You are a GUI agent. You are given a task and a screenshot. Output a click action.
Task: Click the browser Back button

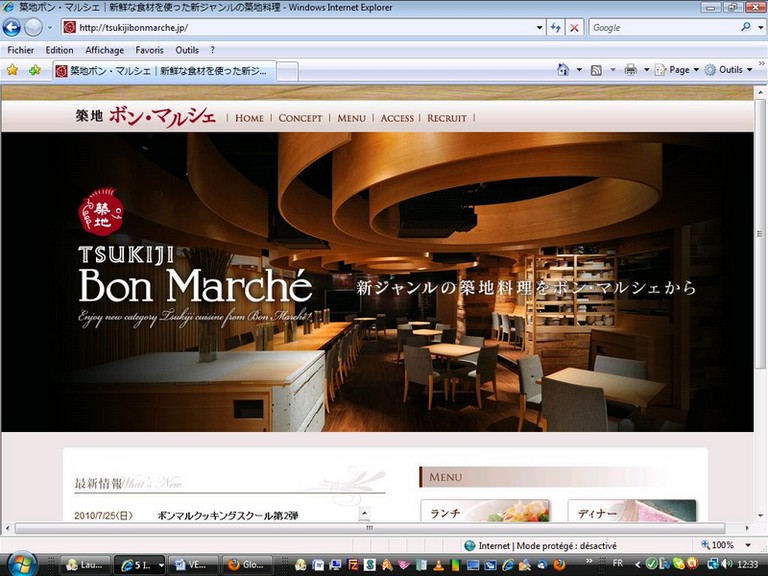tap(12, 28)
